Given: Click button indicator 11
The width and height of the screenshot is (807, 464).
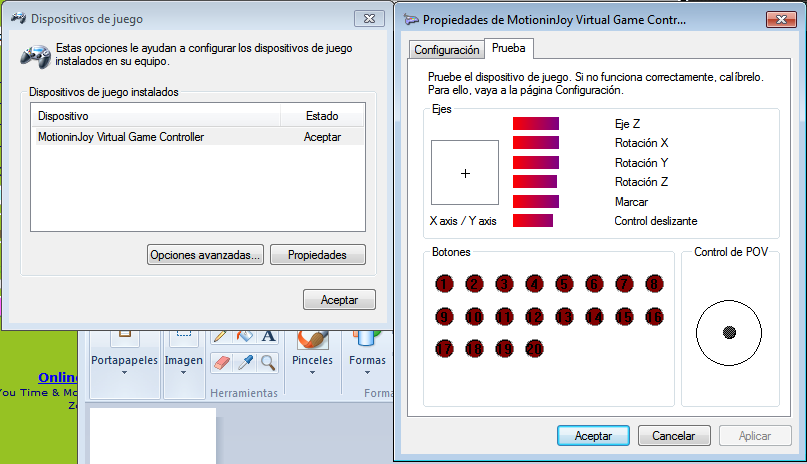Looking at the screenshot, I should pos(504,316).
